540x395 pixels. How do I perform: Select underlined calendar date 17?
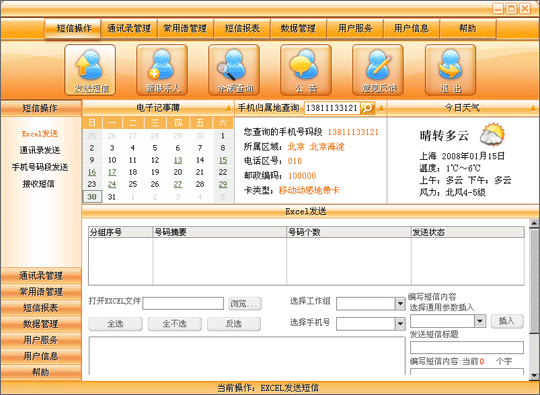(112, 172)
